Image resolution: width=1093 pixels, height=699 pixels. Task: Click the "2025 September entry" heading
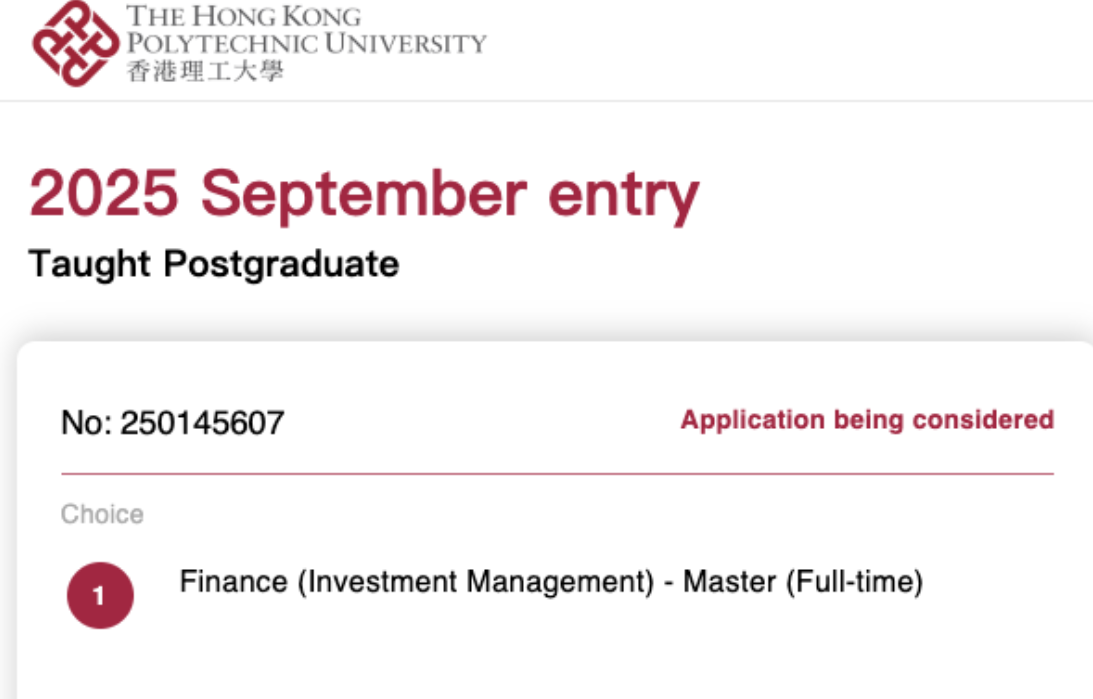364,195
